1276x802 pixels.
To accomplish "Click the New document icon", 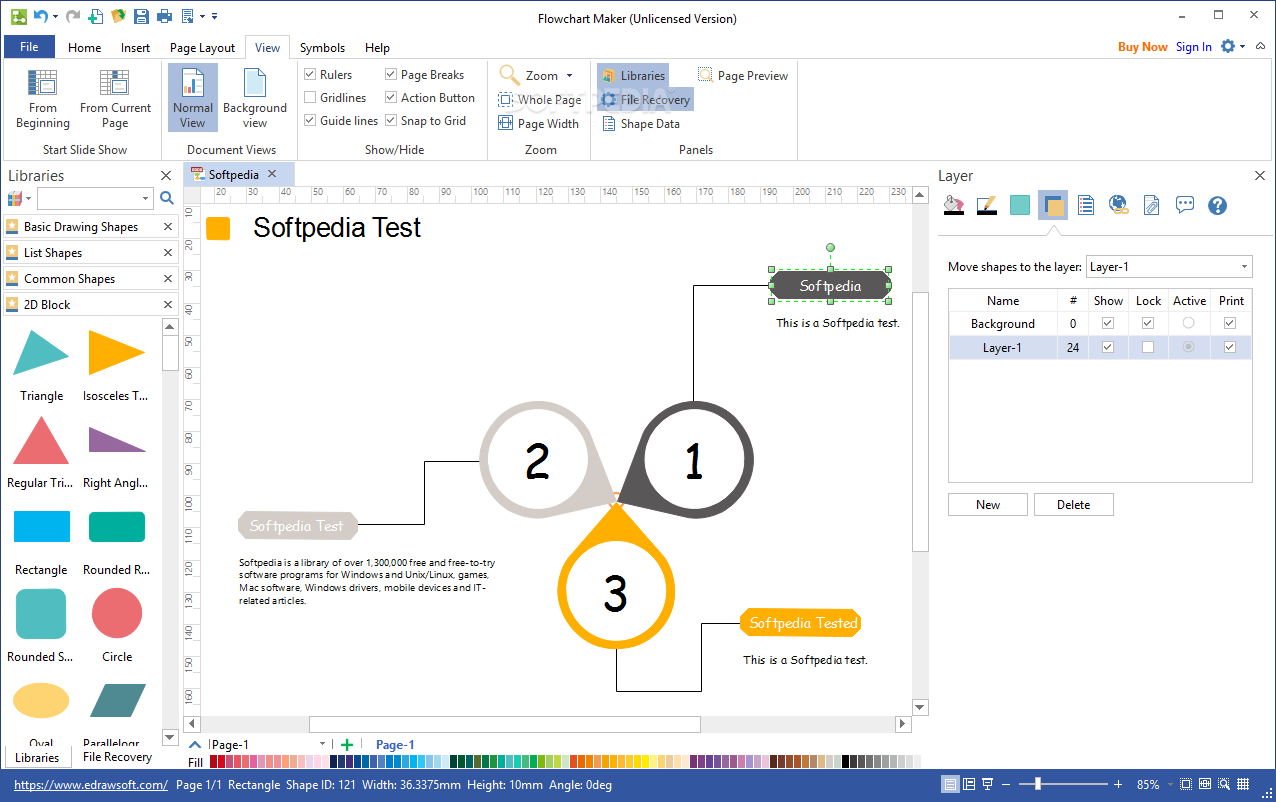I will click(x=95, y=16).
